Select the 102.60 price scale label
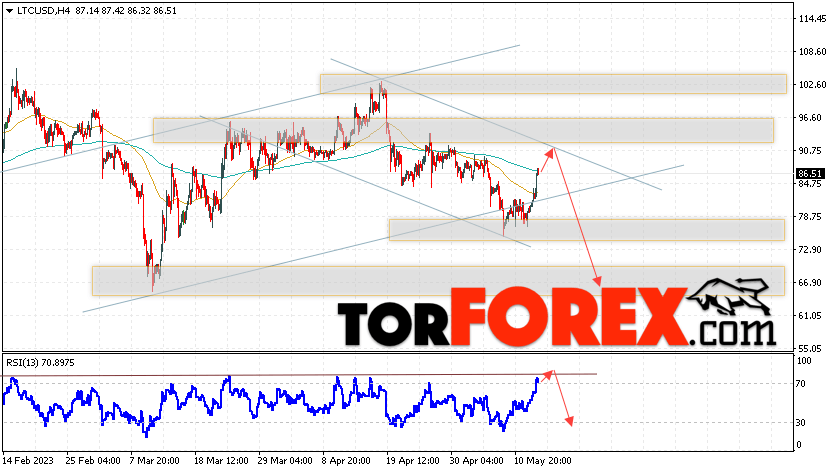This screenshot has width=833, height=472. (x=812, y=85)
